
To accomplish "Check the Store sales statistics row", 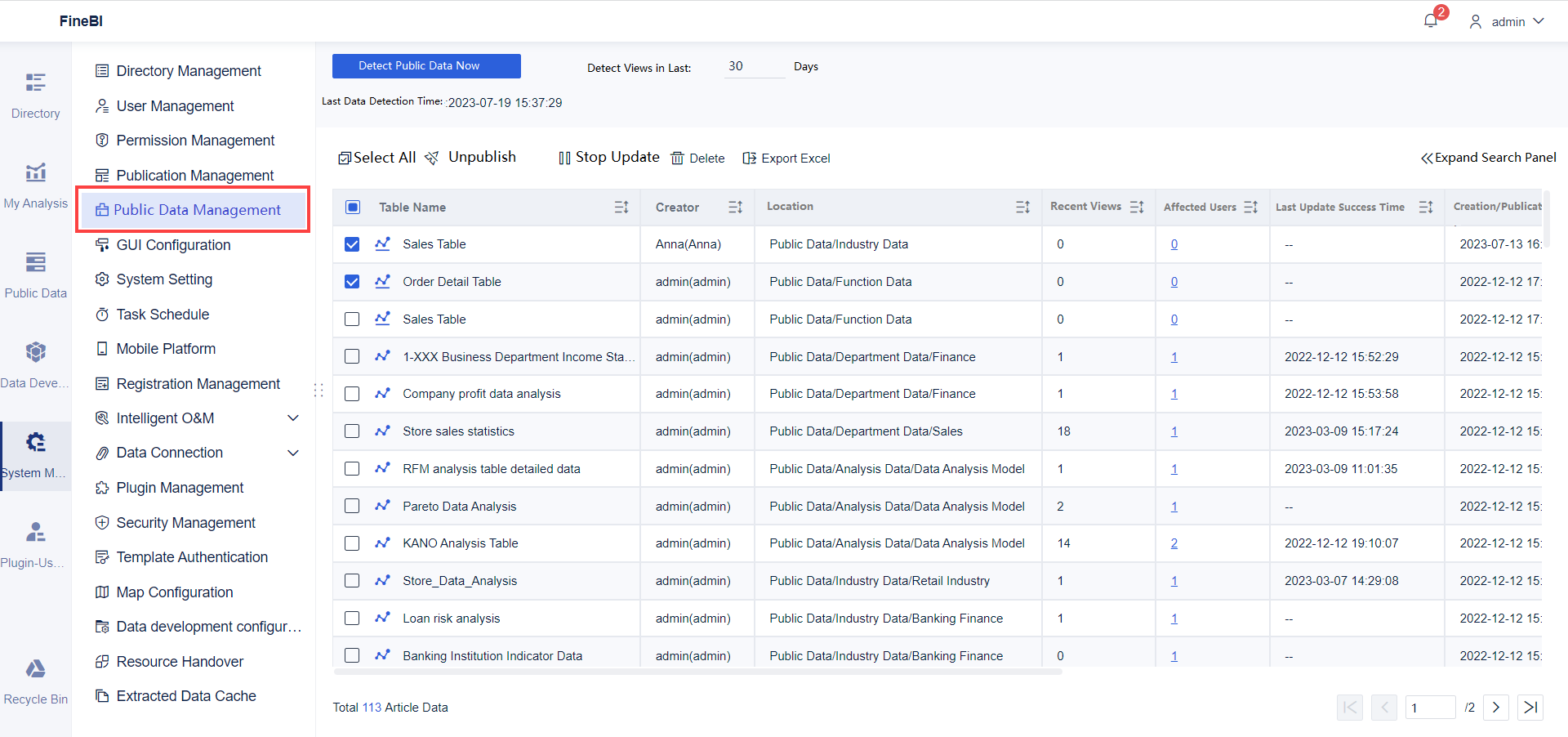I will coord(352,431).
